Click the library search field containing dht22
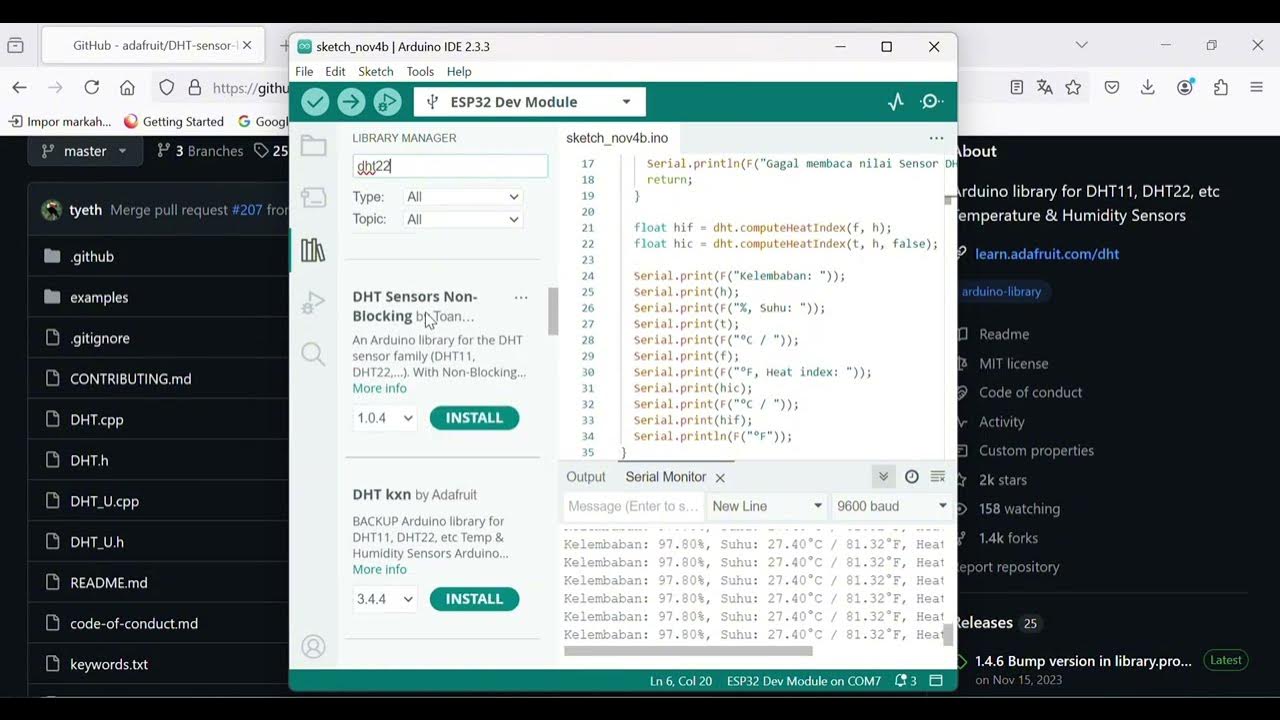Image resolution: width=1280 pixels, height=720 pixels. click(450, 166)
